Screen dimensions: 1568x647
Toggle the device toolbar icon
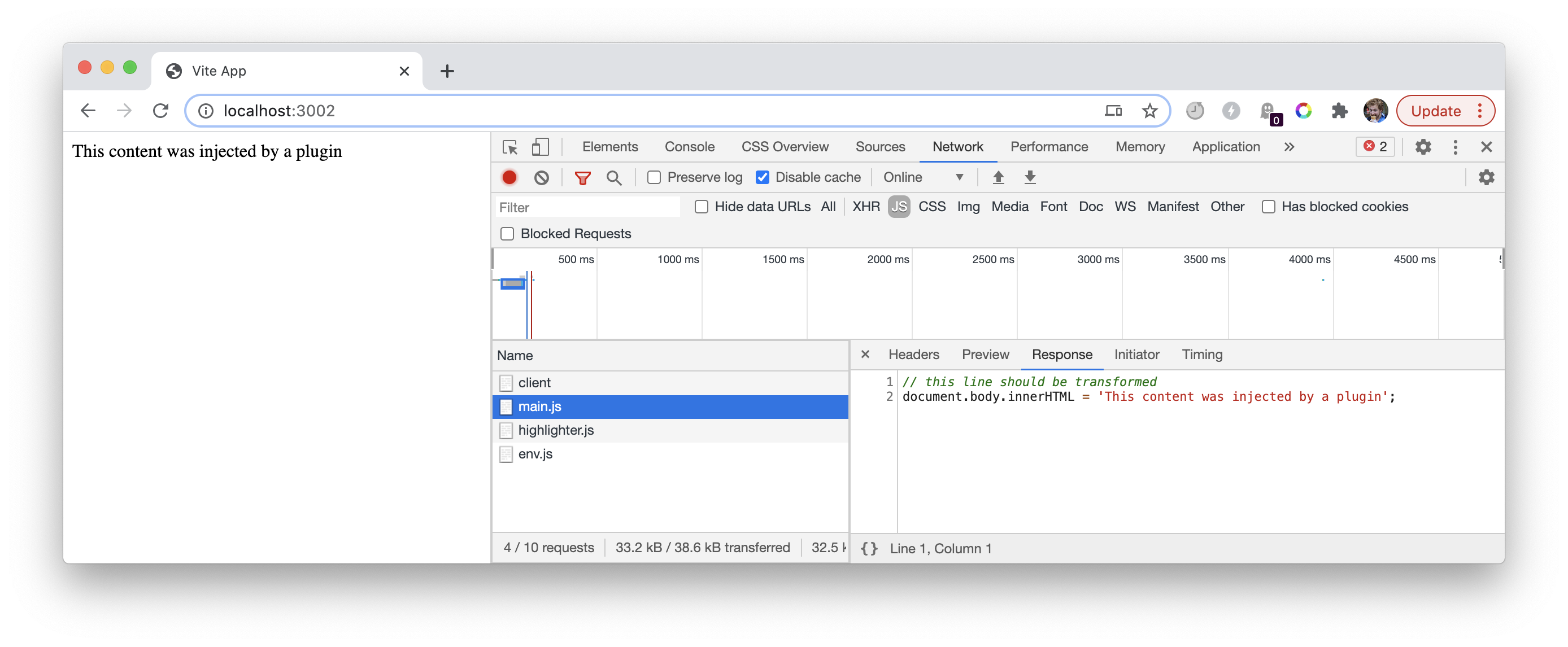pyautogui.click(x=540, y=147)
